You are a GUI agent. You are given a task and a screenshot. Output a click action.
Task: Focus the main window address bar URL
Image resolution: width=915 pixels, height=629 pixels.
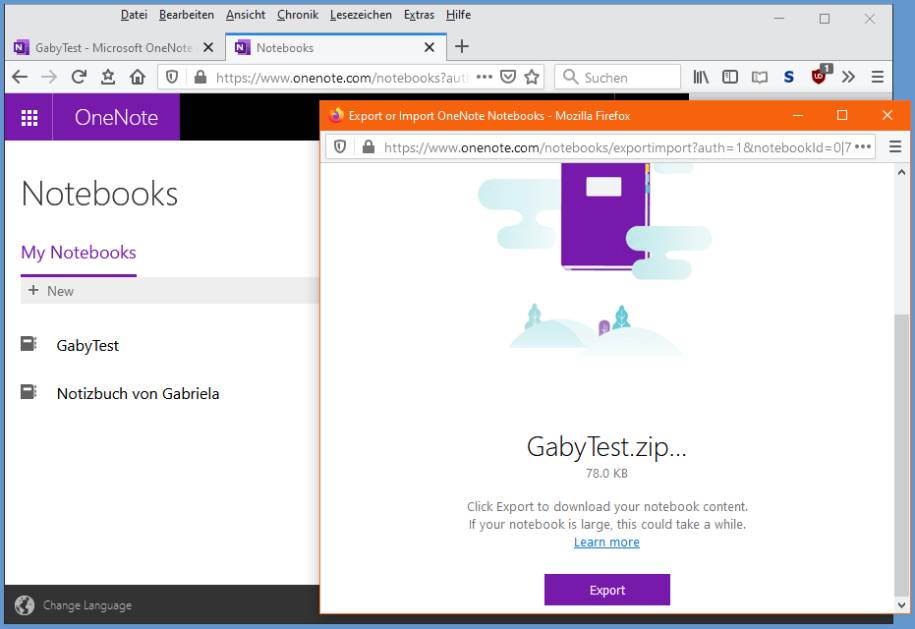coord(341,78)
